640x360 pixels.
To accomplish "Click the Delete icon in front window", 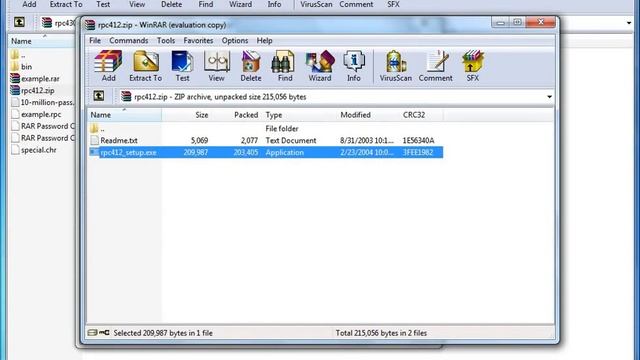I will (251, 66).
